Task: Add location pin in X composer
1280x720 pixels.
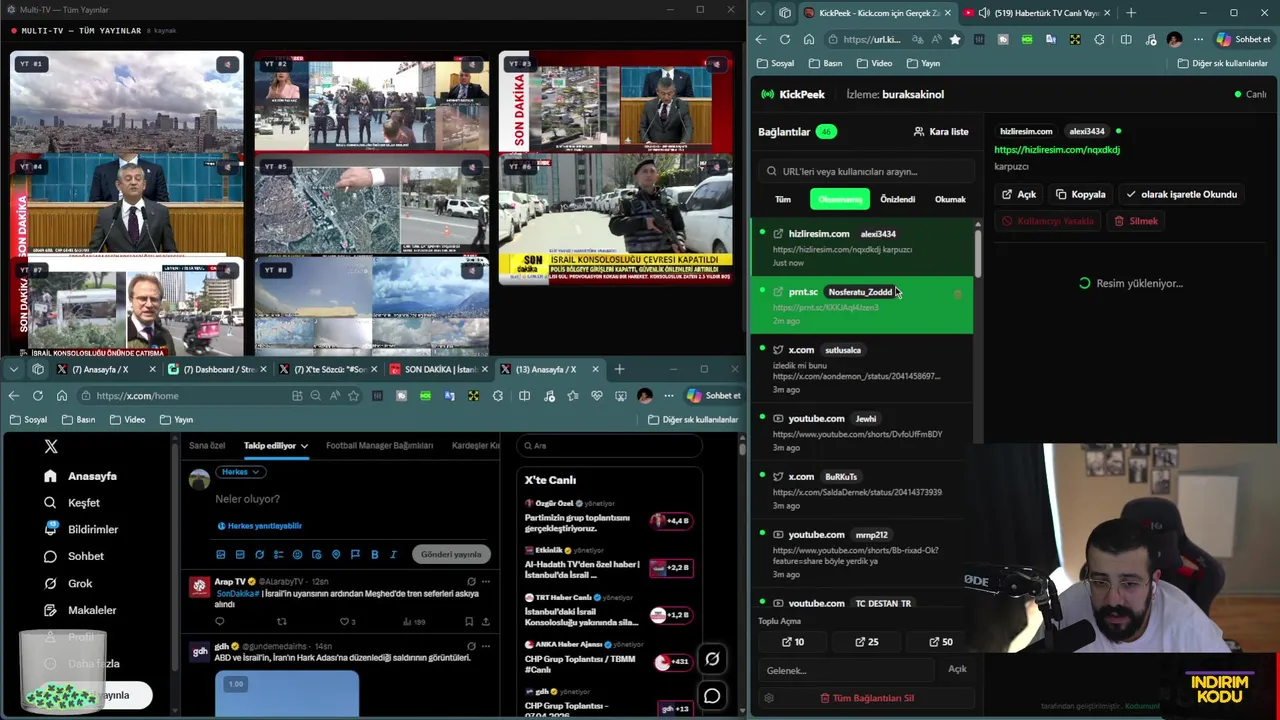Action: point(336,554)
